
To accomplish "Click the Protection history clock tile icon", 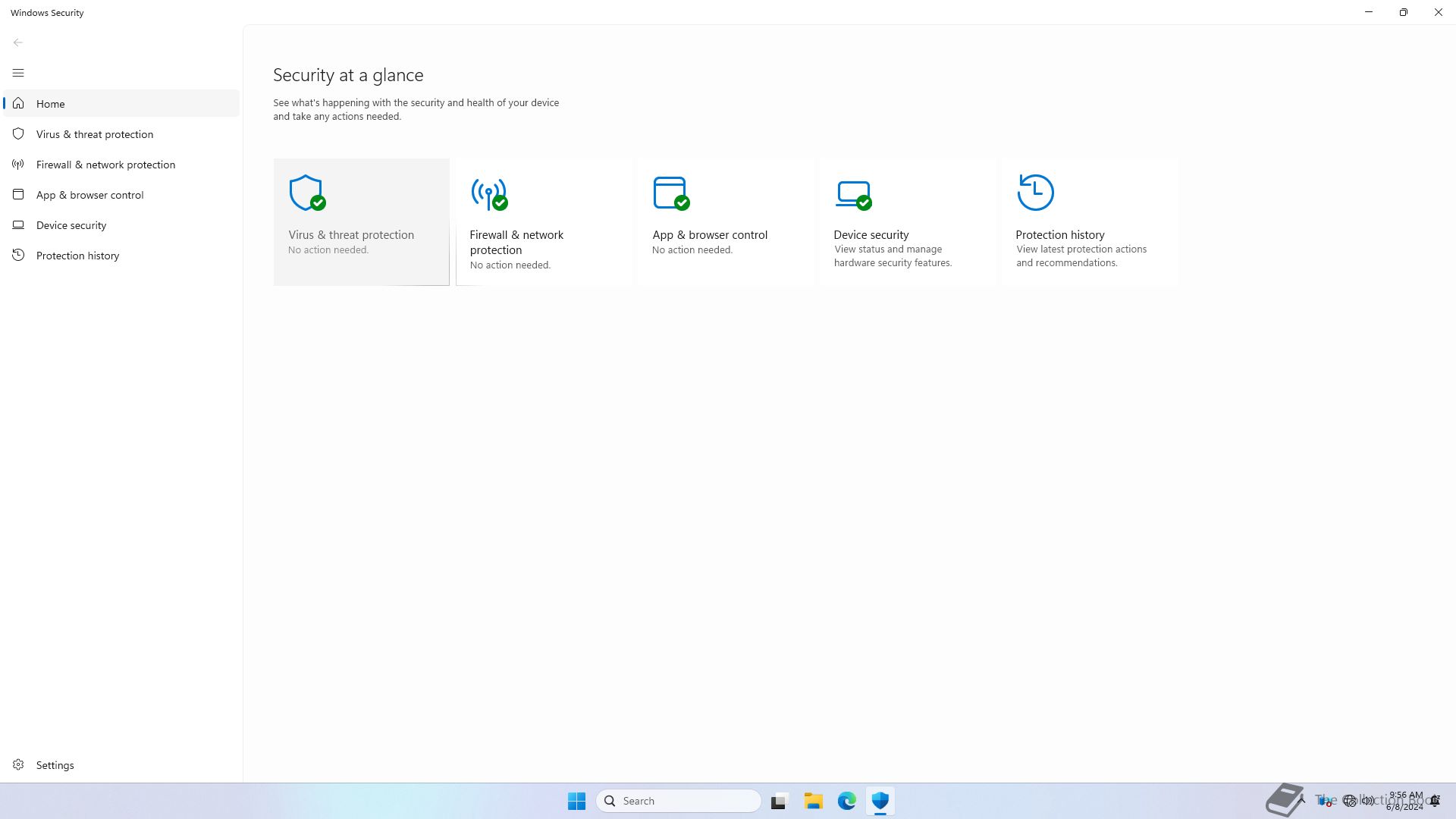I will [x=1035, y=193].
